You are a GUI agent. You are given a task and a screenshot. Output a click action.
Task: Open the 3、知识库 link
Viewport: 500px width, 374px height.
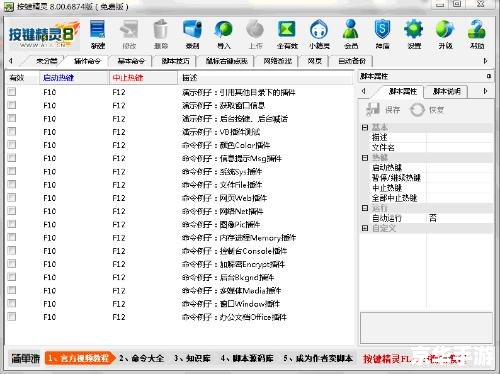(x=192, y=358)
